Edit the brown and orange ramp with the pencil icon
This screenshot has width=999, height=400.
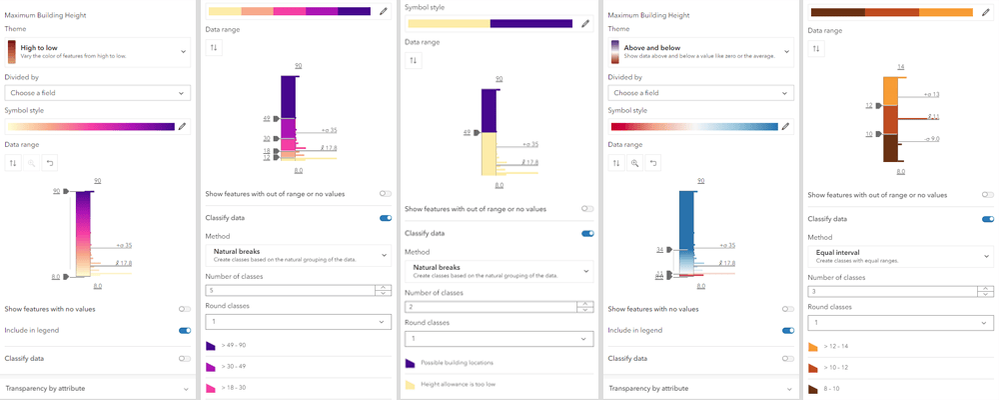click(x=986, y=12)
